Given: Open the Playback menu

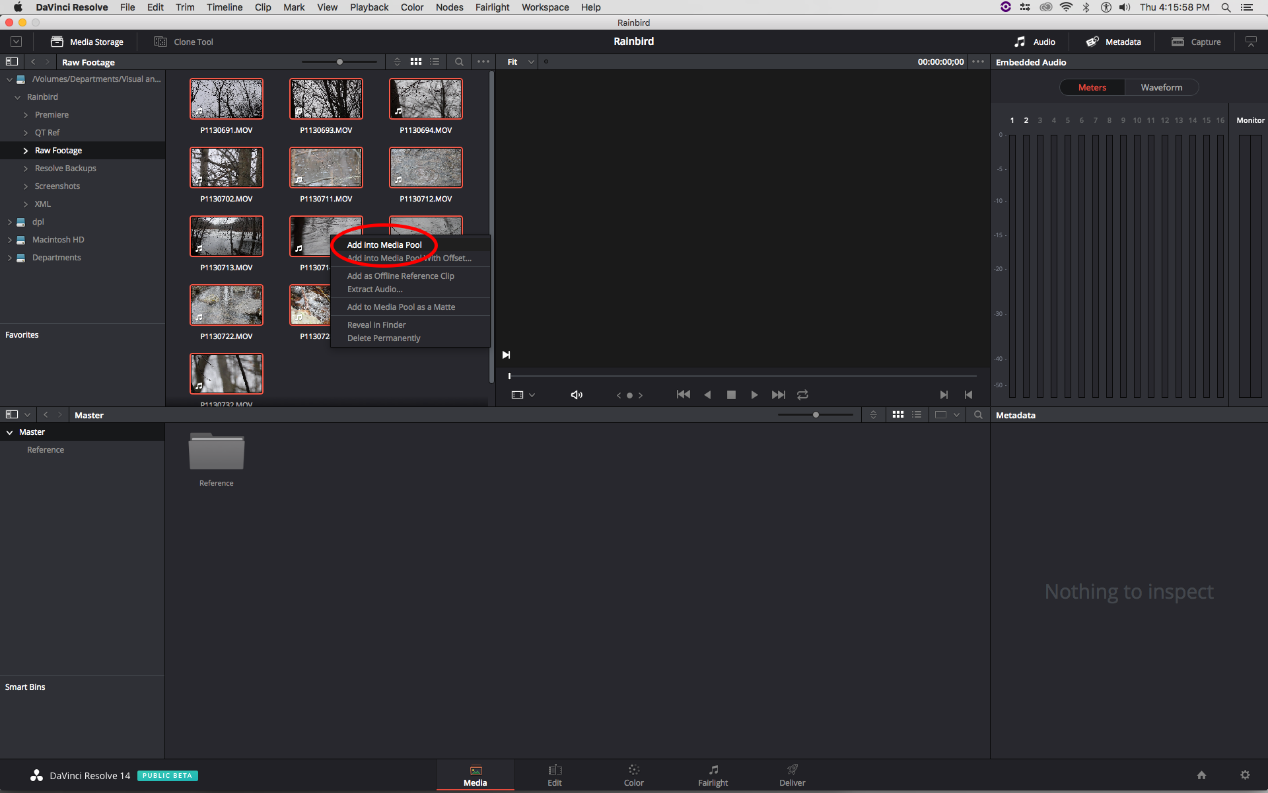Looking at the screenshot, I should (x=368, y=7).
